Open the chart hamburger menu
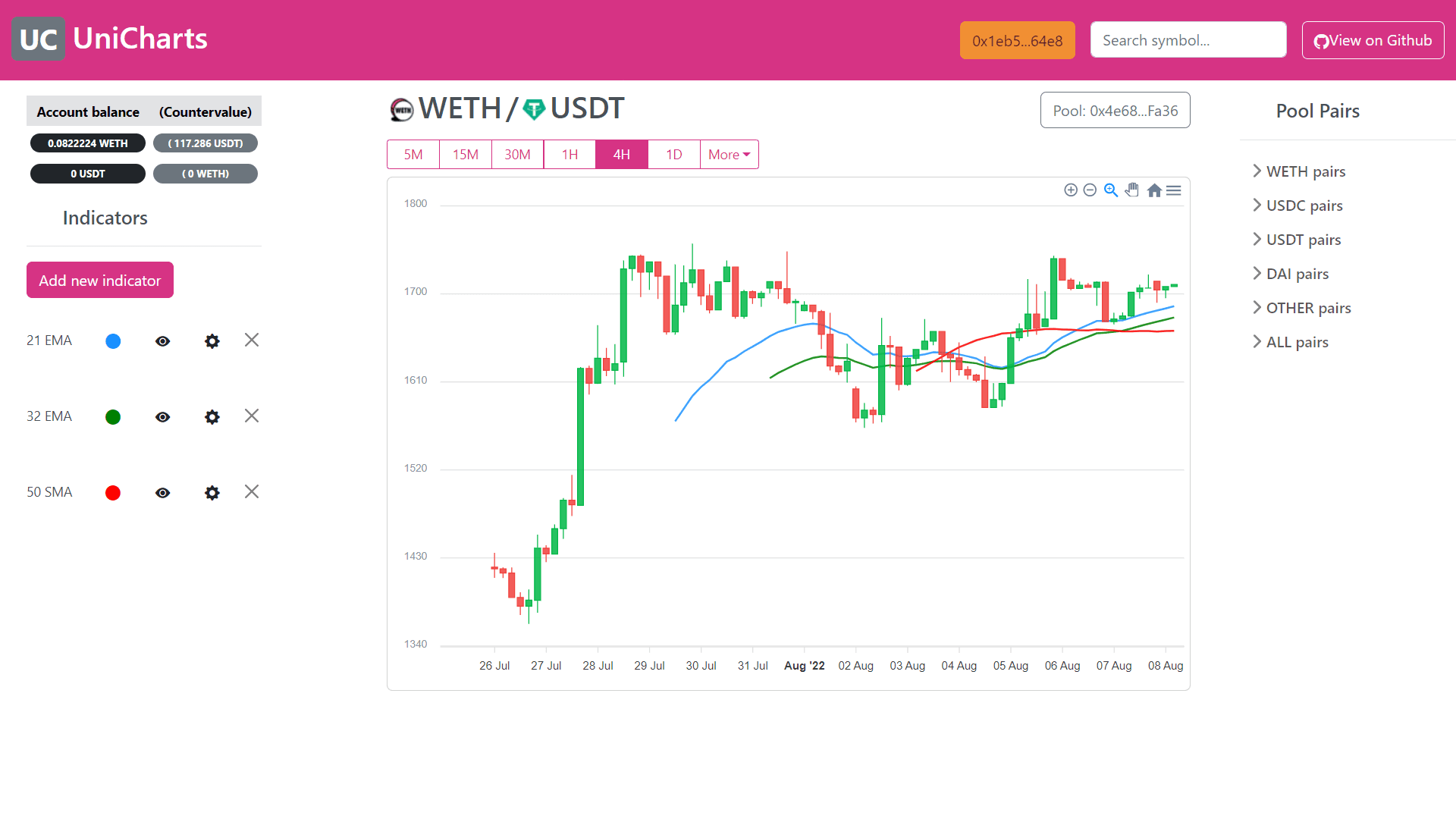Viewport: 1456px width, 819px height. click(x=1174, y=190)
